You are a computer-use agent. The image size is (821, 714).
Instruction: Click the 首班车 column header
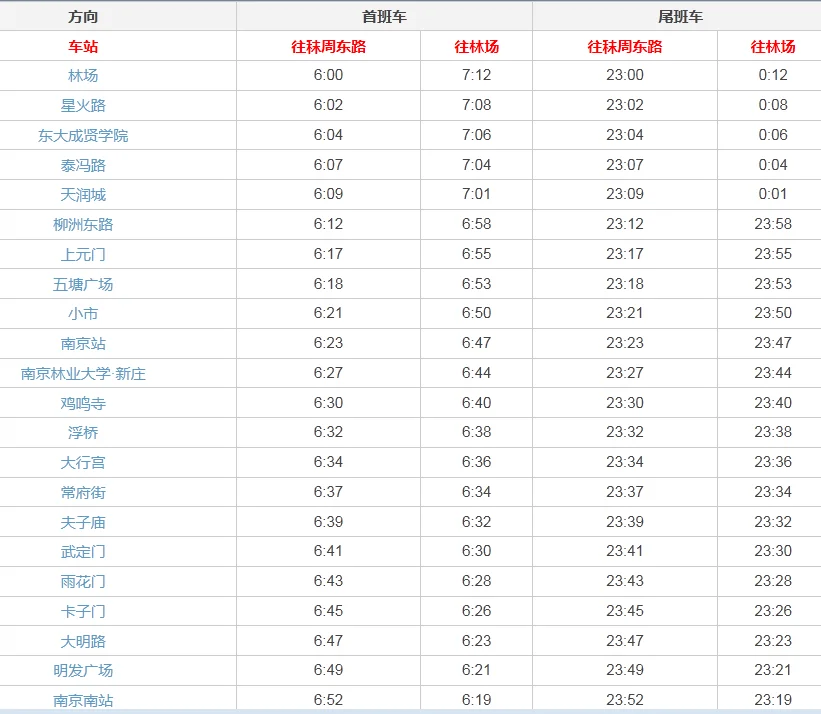[x=384, y=17]
